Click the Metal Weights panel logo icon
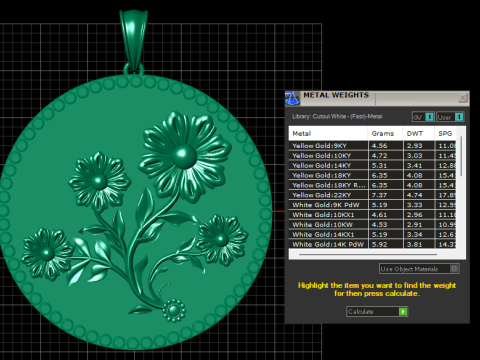 [292, 98]
